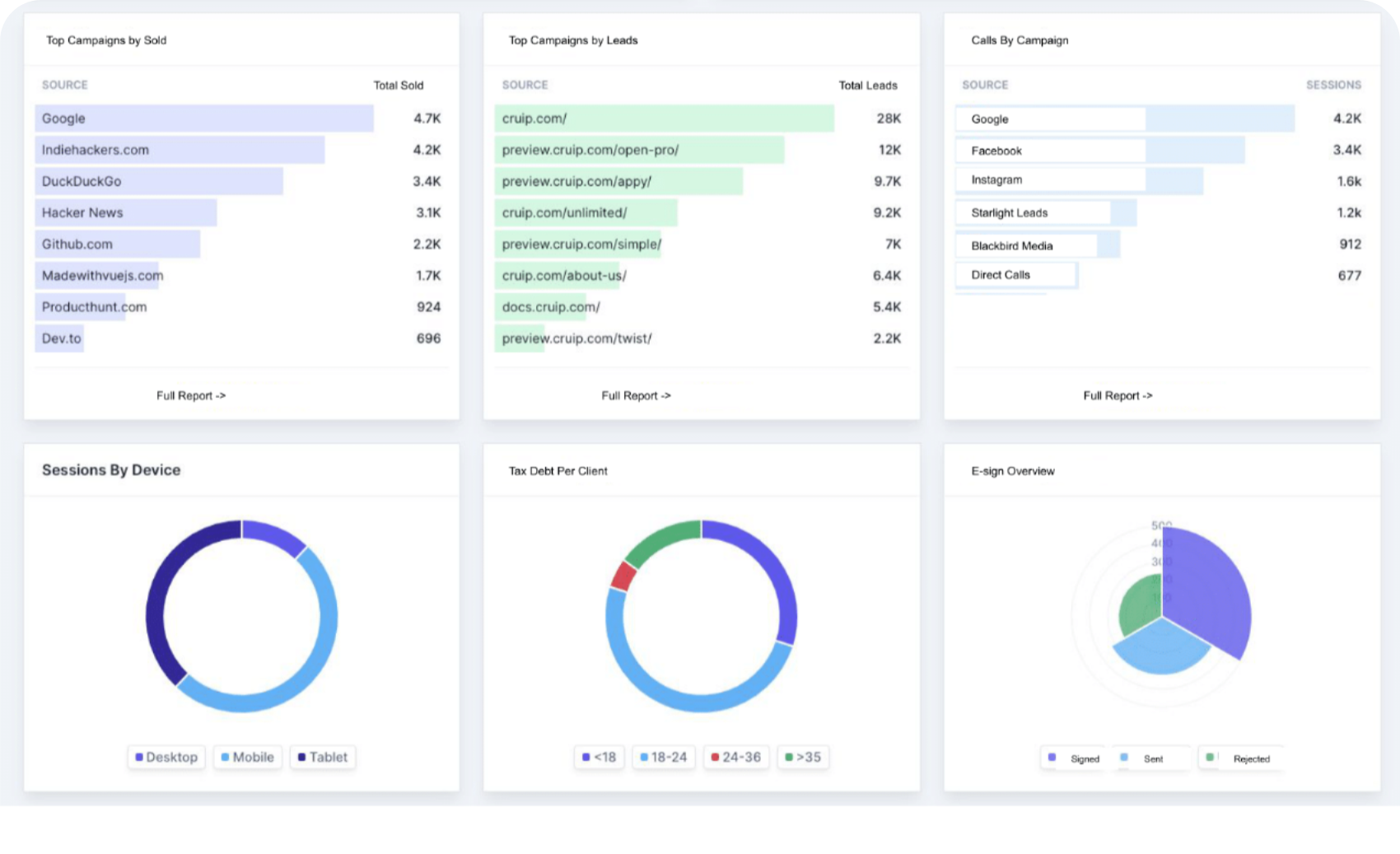The width and height of the screenshot is (1400, 854).
Task: Select the Facebook calls row
Action: click(1161, 150)
